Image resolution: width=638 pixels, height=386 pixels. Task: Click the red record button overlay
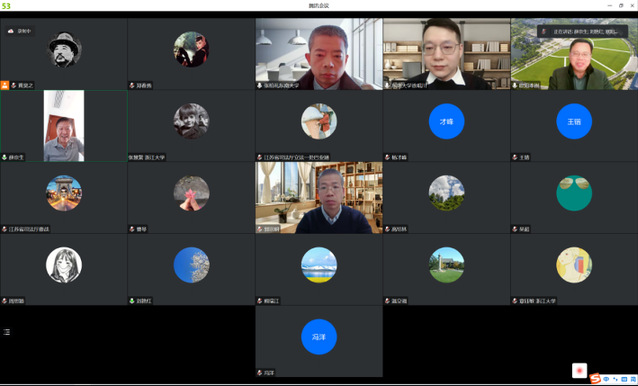click(x=579, y=371)
